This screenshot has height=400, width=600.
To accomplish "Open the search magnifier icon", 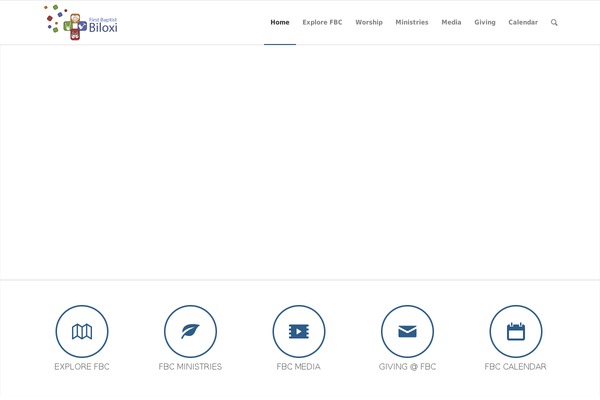I will pos(554,23).
